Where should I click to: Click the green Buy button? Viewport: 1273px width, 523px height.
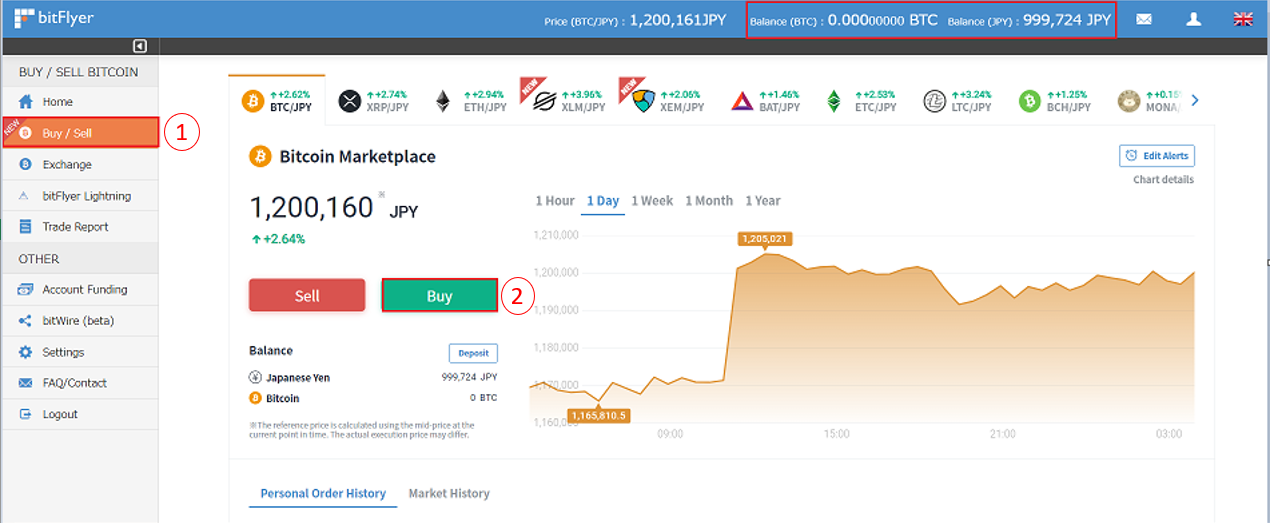click(439, 296)
